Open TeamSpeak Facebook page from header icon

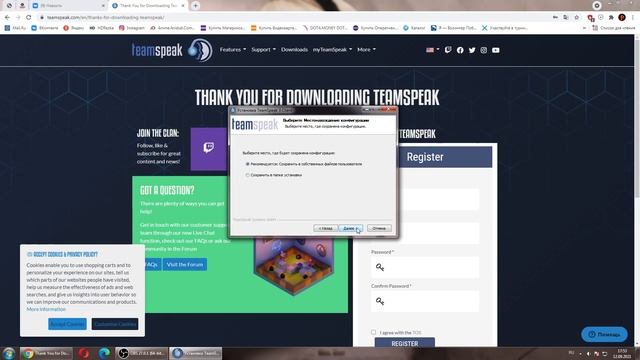tap(460, 50)
